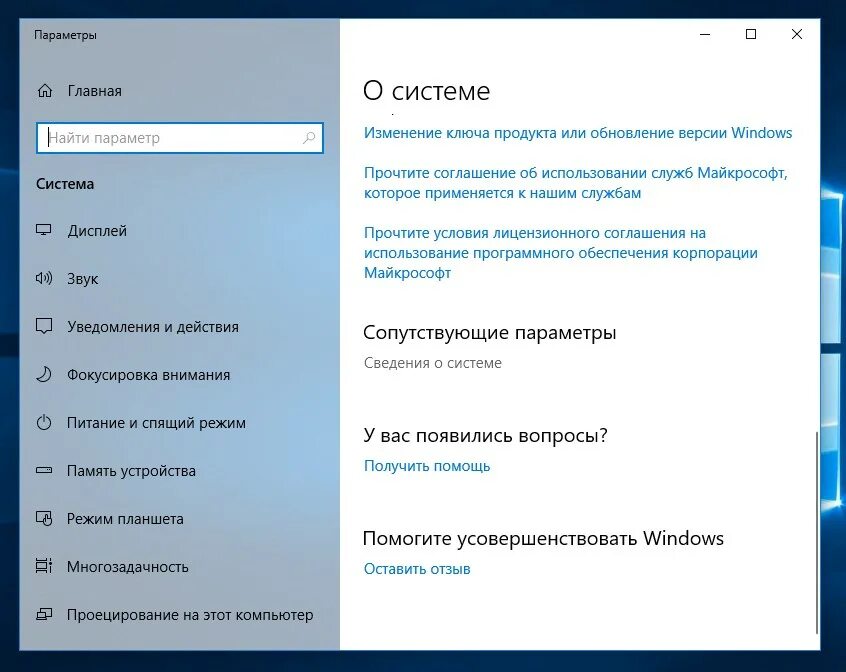Click the Проецирование на этот компьютер icon
The width and height of the screenshot is (846, 672).
click(44, 614)
